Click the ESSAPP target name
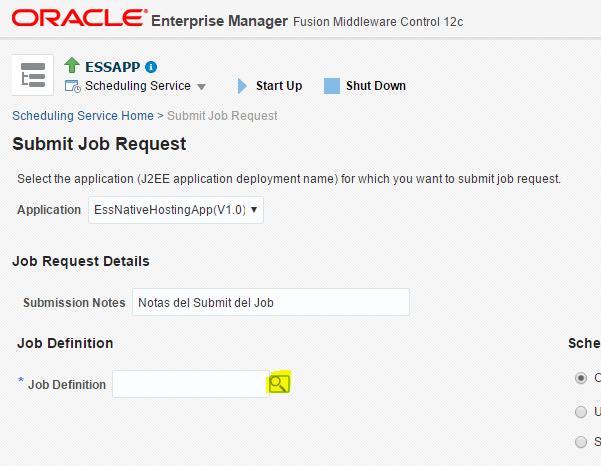 111,67
